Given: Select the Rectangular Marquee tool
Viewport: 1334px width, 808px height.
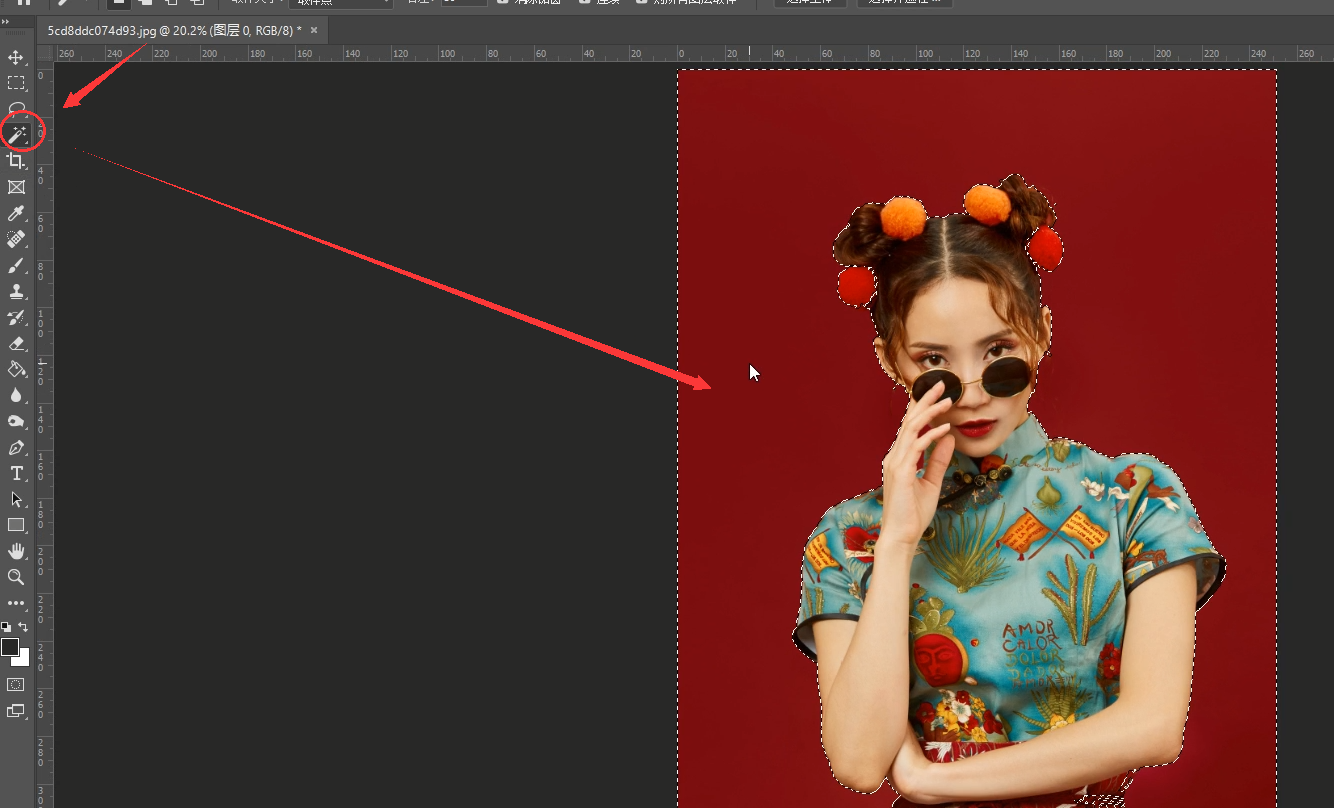Looking at the screenshot, I should pos(16,83).
